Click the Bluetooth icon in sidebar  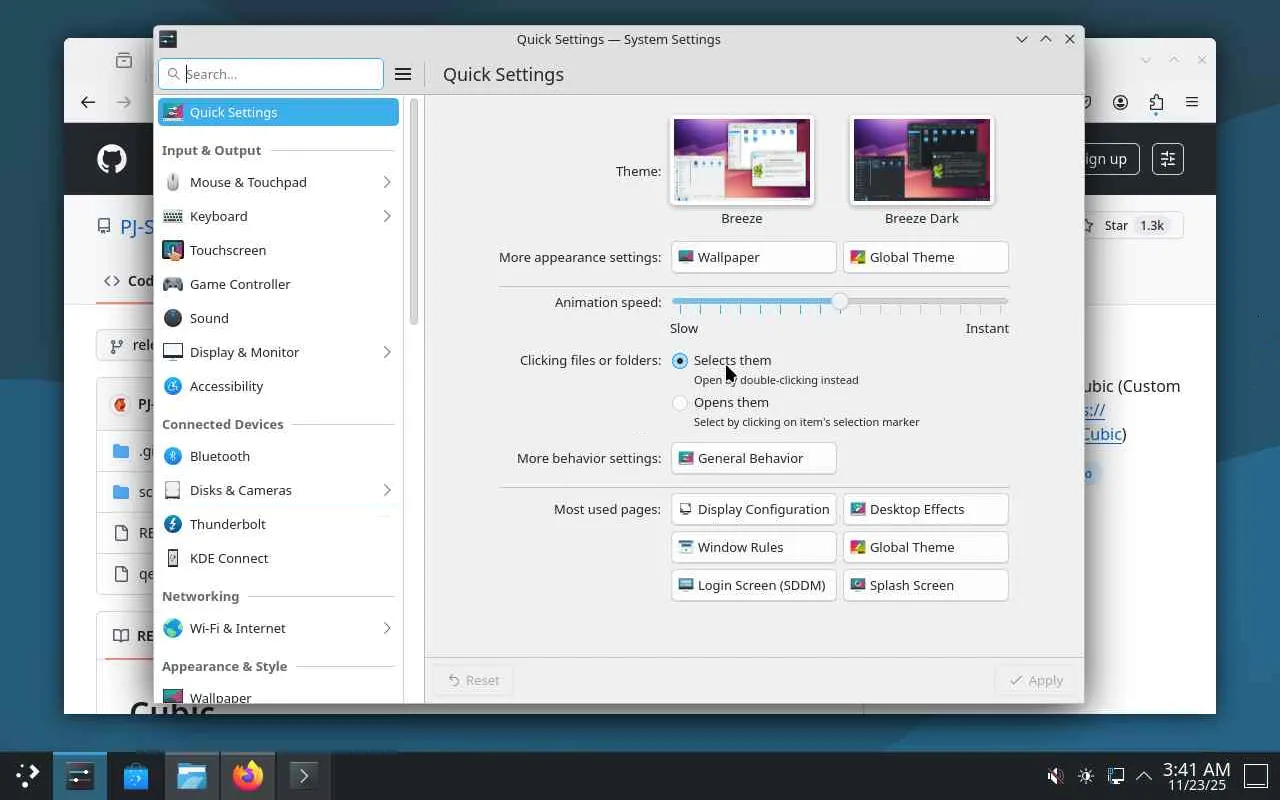click(173, 456)
